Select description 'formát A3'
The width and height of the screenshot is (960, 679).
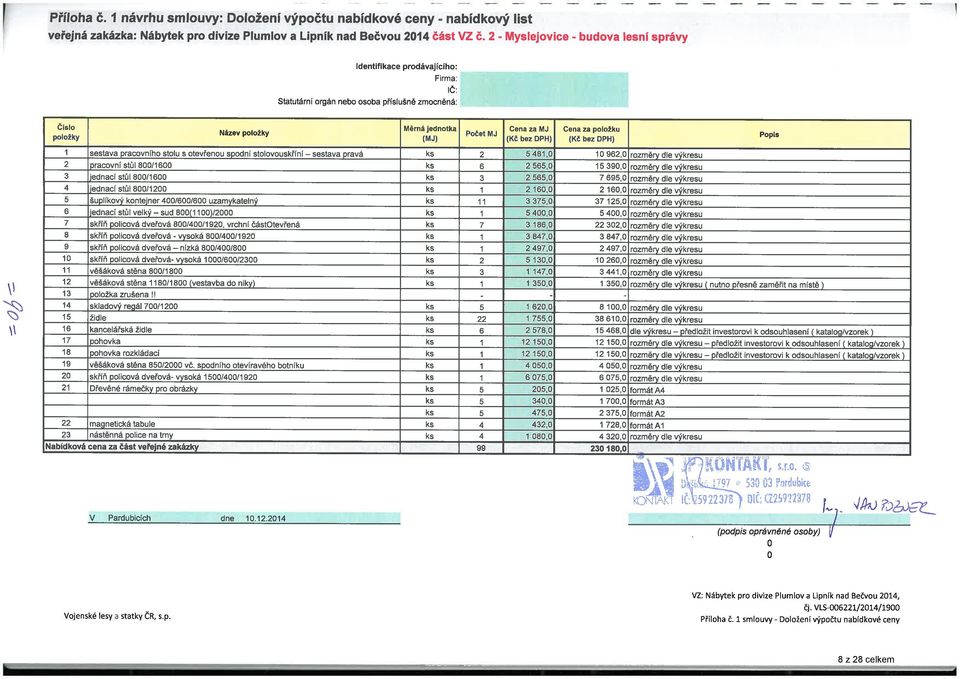pyautogui.click(x=647, y=402)
